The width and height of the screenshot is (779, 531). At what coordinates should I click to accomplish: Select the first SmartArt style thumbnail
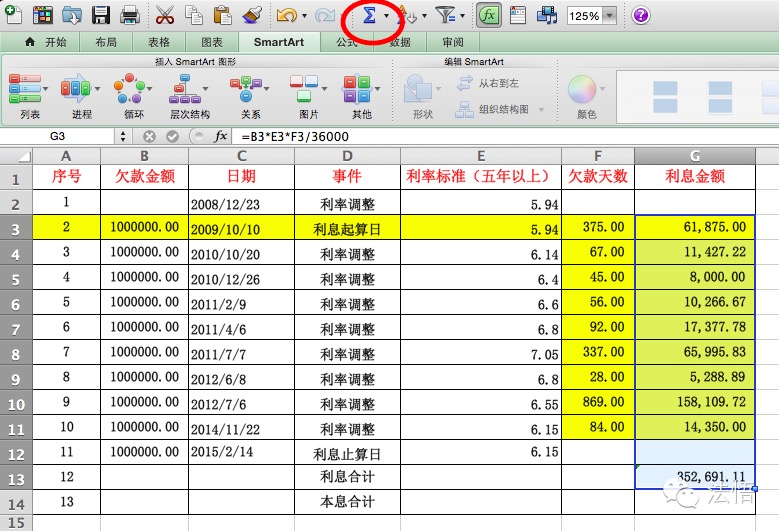click(665, 96)
